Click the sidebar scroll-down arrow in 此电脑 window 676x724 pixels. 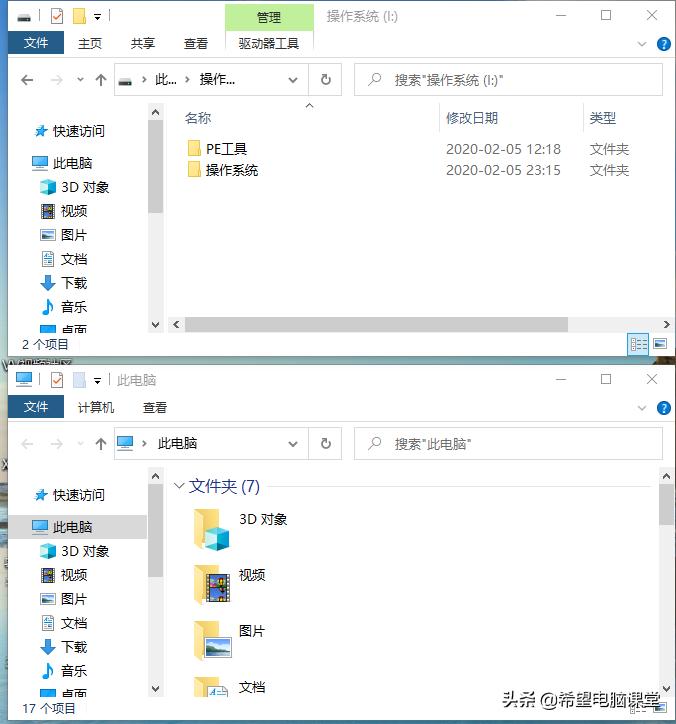156,688
